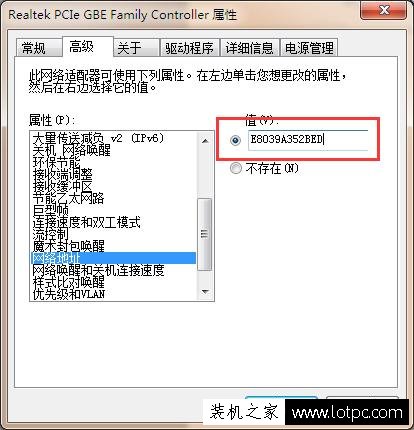Select the 值 radio button

click(235, 140)
